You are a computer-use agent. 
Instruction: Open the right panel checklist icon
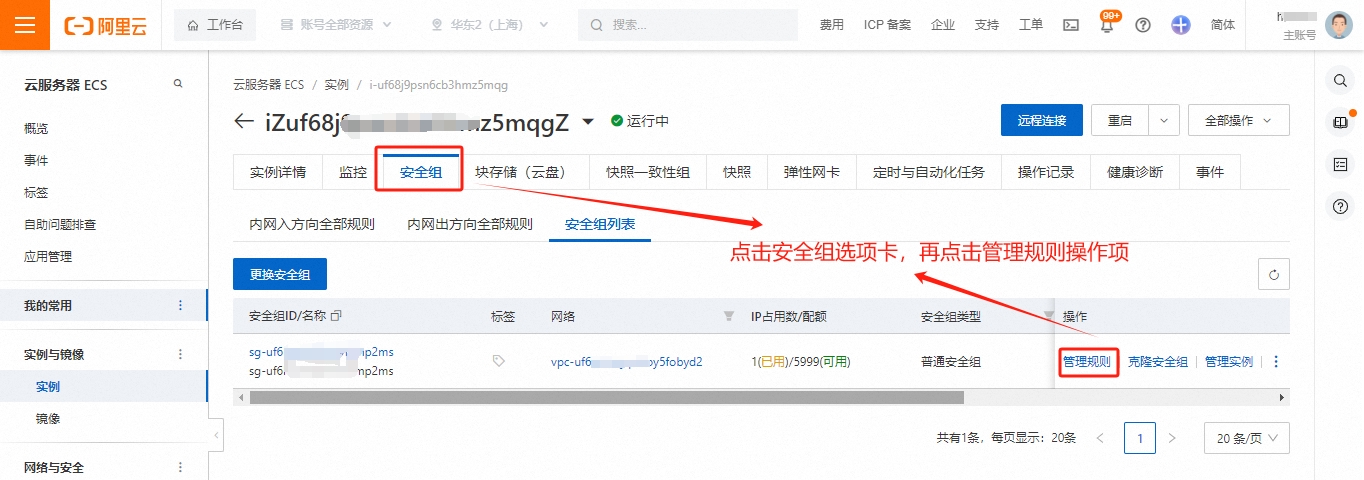pos(1340,164)
